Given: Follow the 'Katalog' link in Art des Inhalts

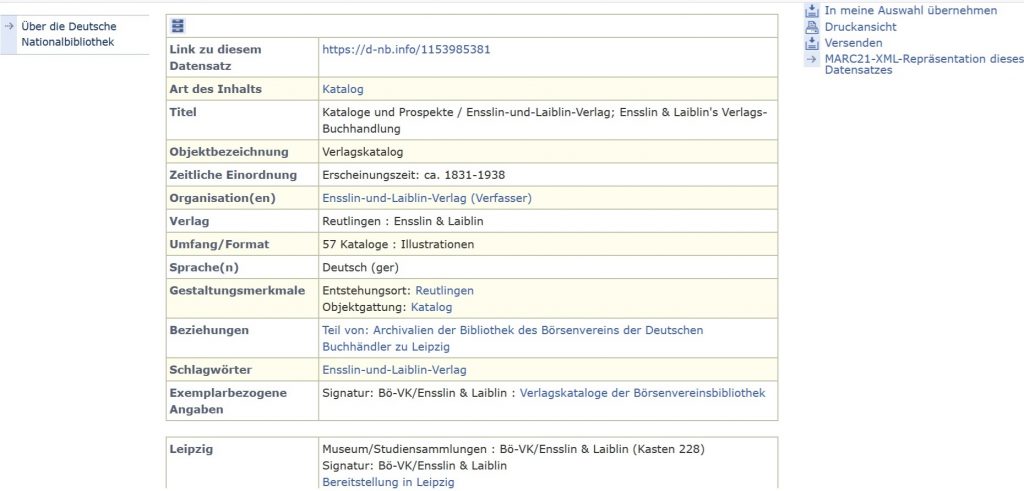Looking at the screenshot, I should tap(342, 89).
